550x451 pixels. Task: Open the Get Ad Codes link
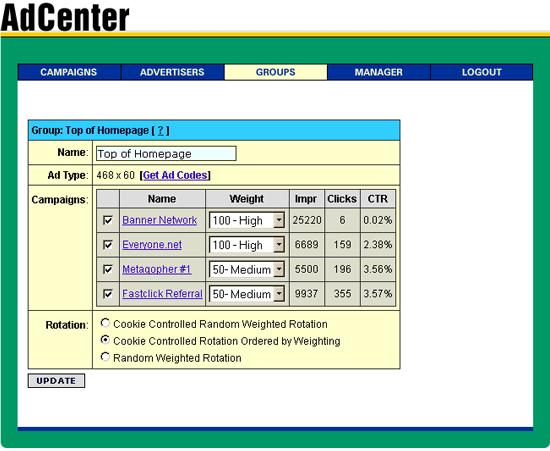point(175,175)
